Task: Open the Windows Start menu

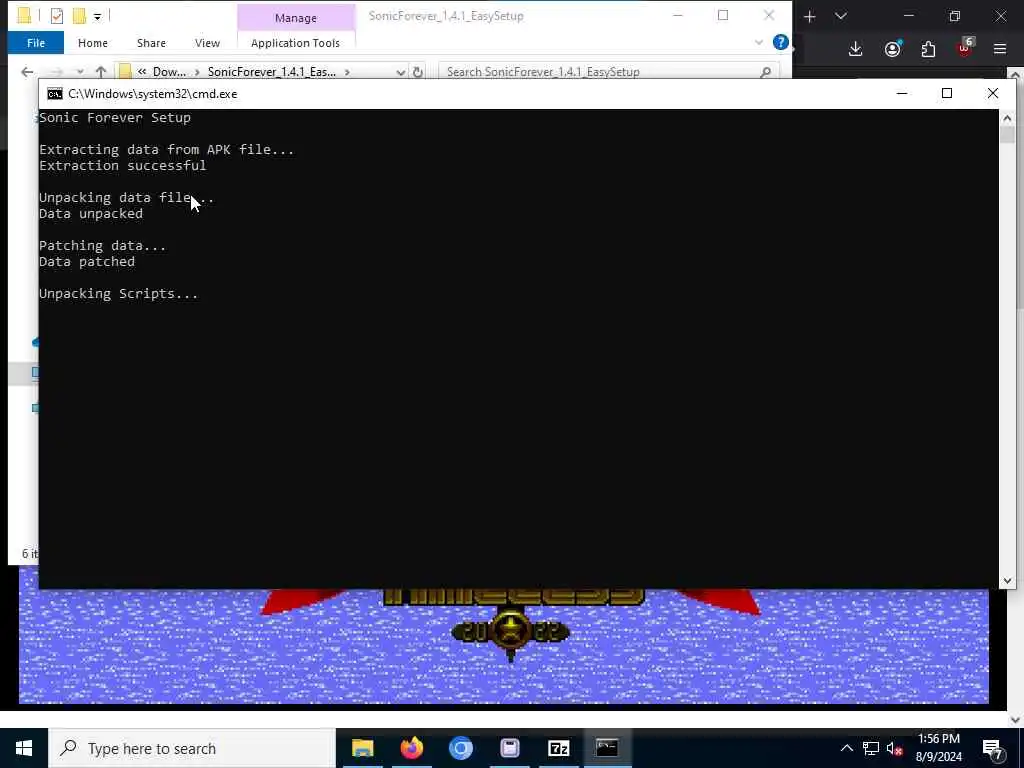Action: coord(24,748)
